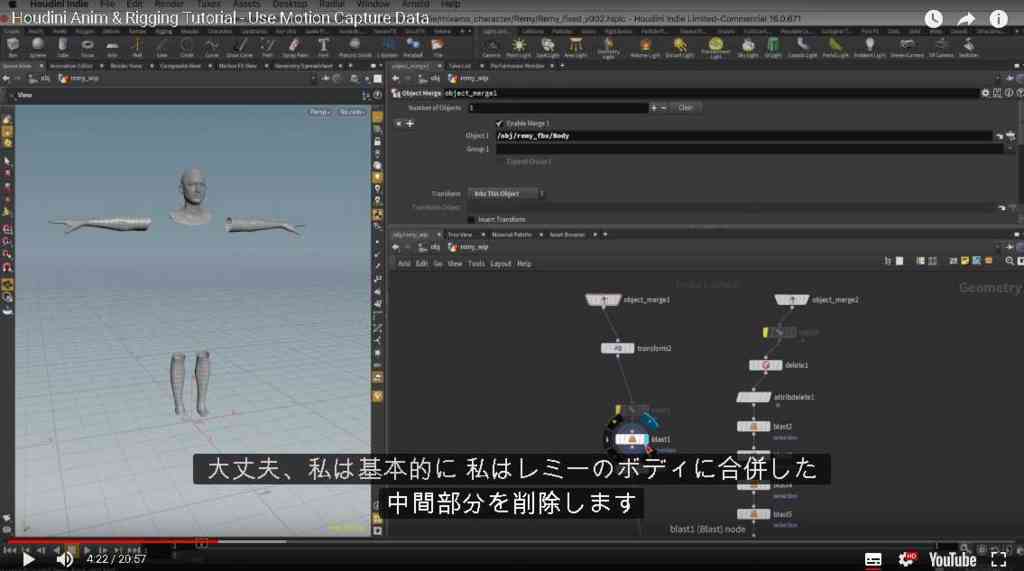The height and width of the screenshot is (571, 1024).
Task: Add a Point Light from shelf
Action: click(519, 47)
